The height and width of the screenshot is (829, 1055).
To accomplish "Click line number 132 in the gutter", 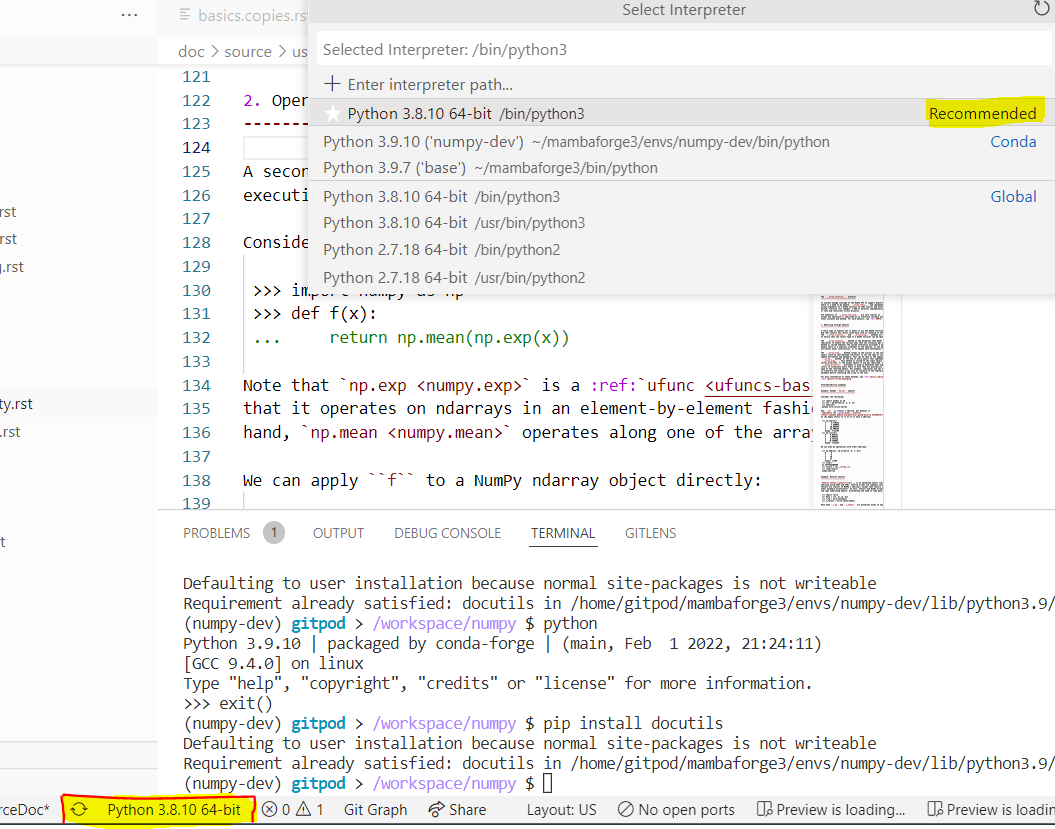I will point(196,337).
